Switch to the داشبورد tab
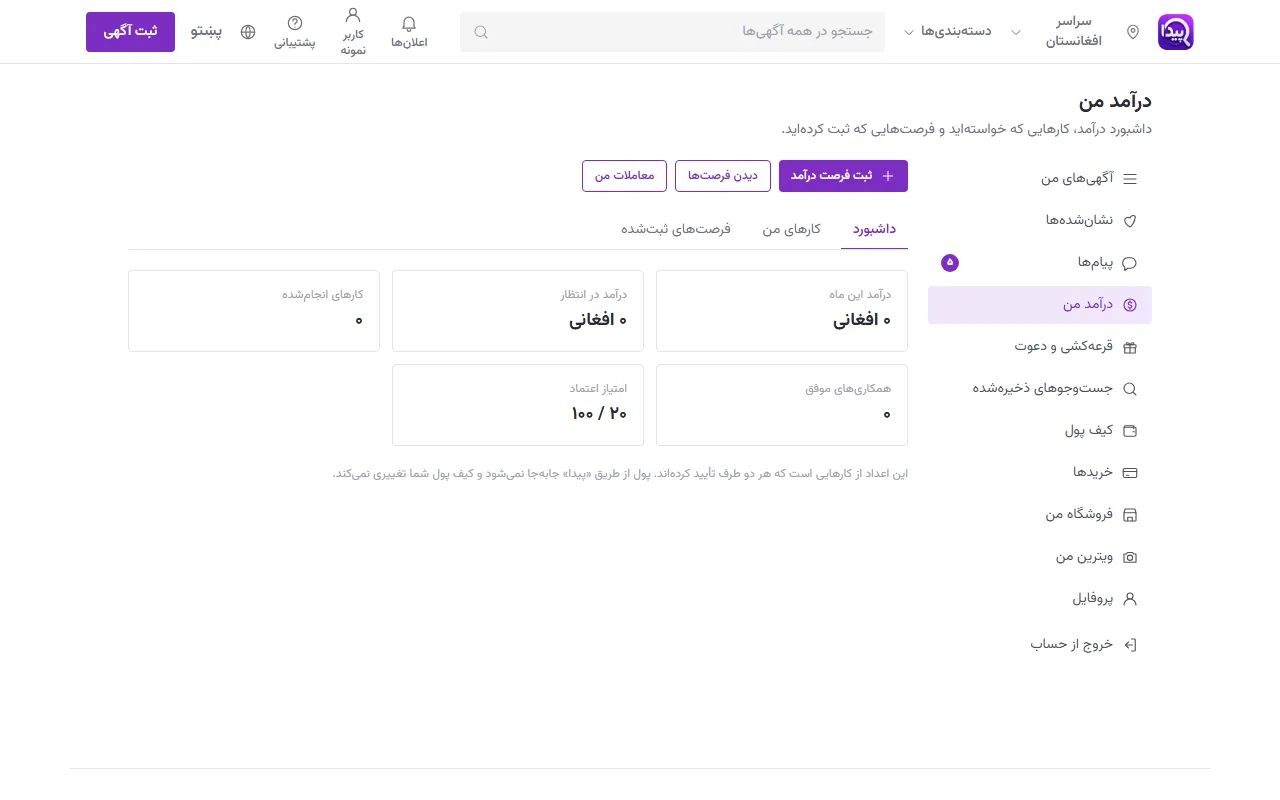This screenshot has height=800, width=1280. point(874,229)
